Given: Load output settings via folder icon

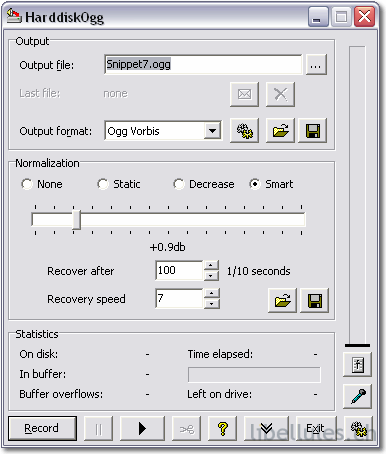Looking at the screenshot, I should 280,131.
